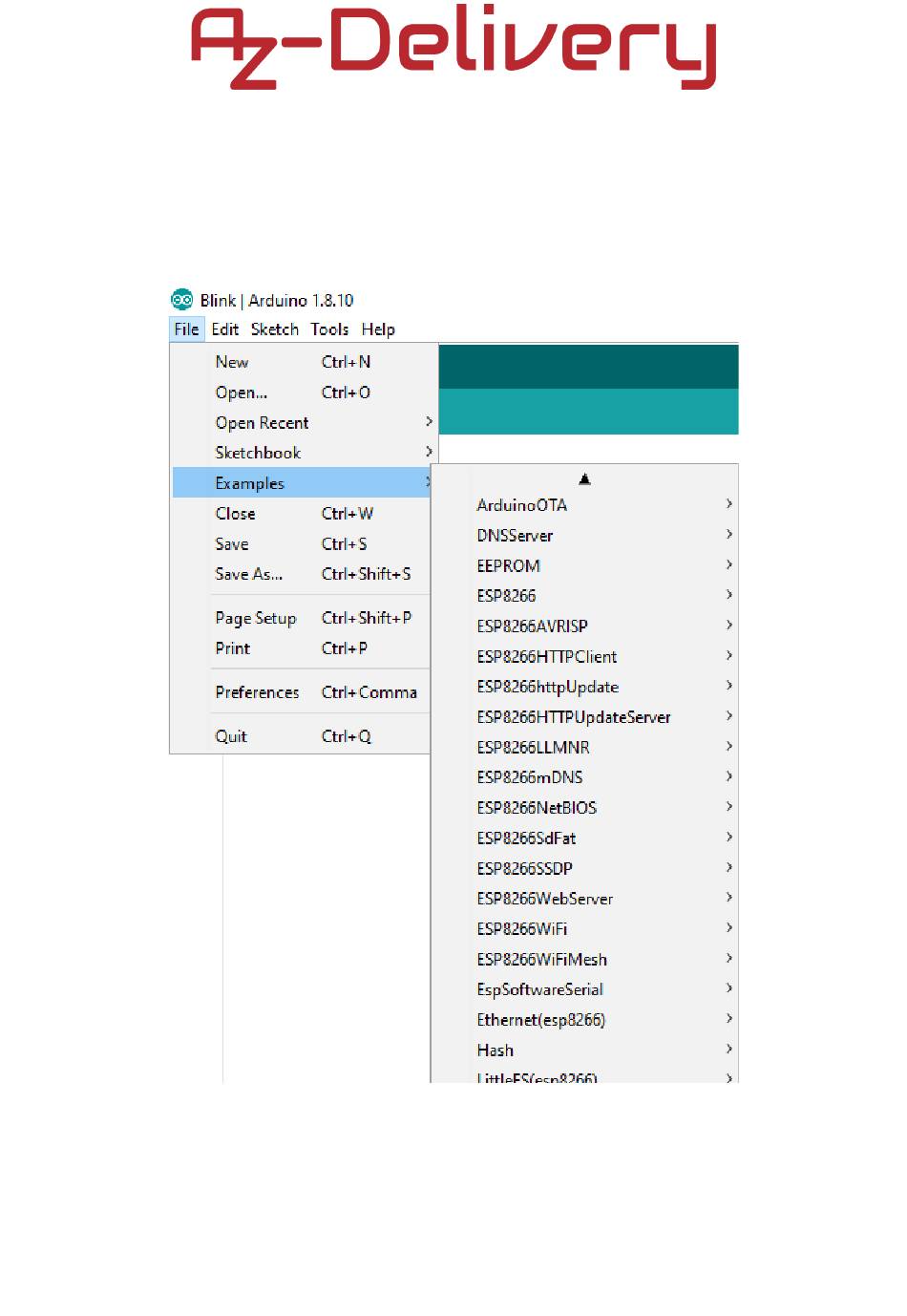Expand the ESP8266SSDP examples
Screen dimensions: 907x1316
click(x=584, y=868)
